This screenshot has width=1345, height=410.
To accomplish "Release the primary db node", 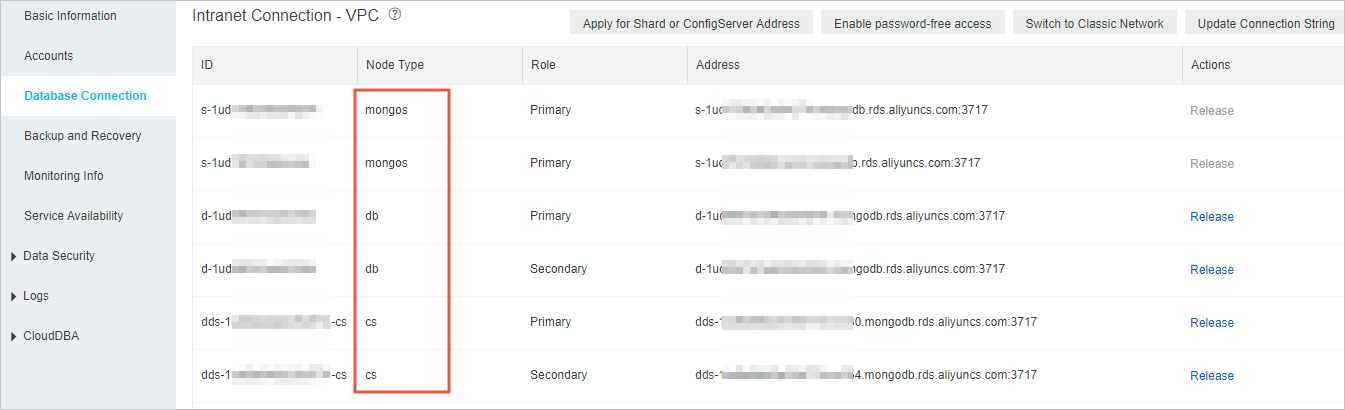I will point(1212,217).
